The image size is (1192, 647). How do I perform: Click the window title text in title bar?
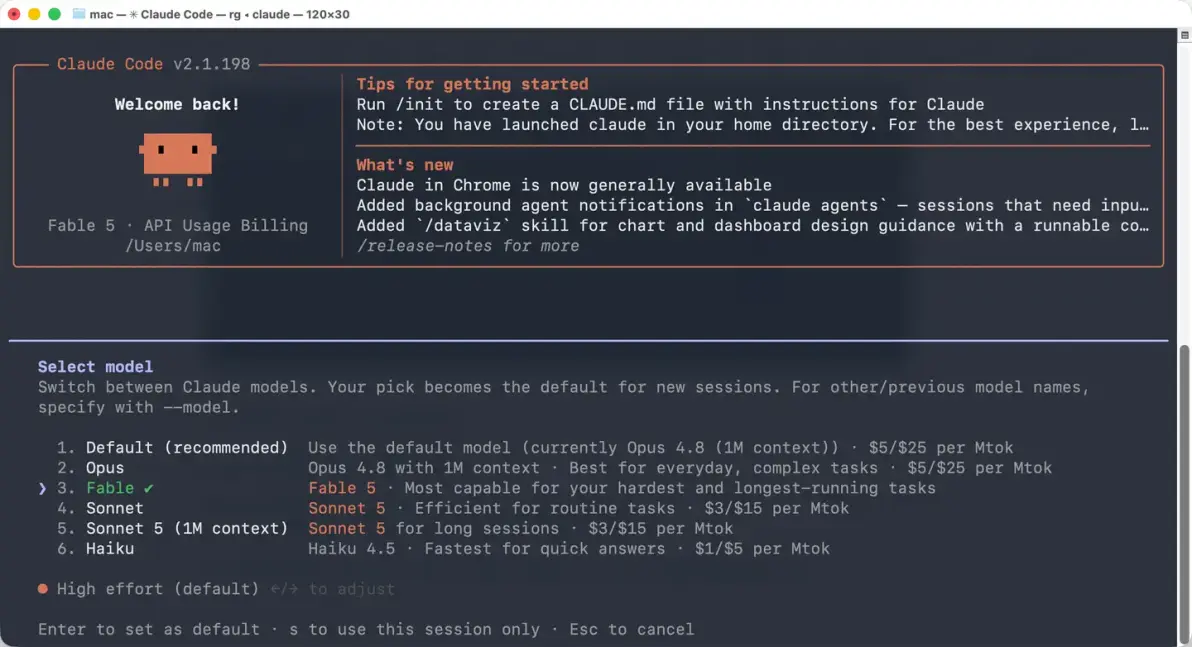tap(220, 14)
